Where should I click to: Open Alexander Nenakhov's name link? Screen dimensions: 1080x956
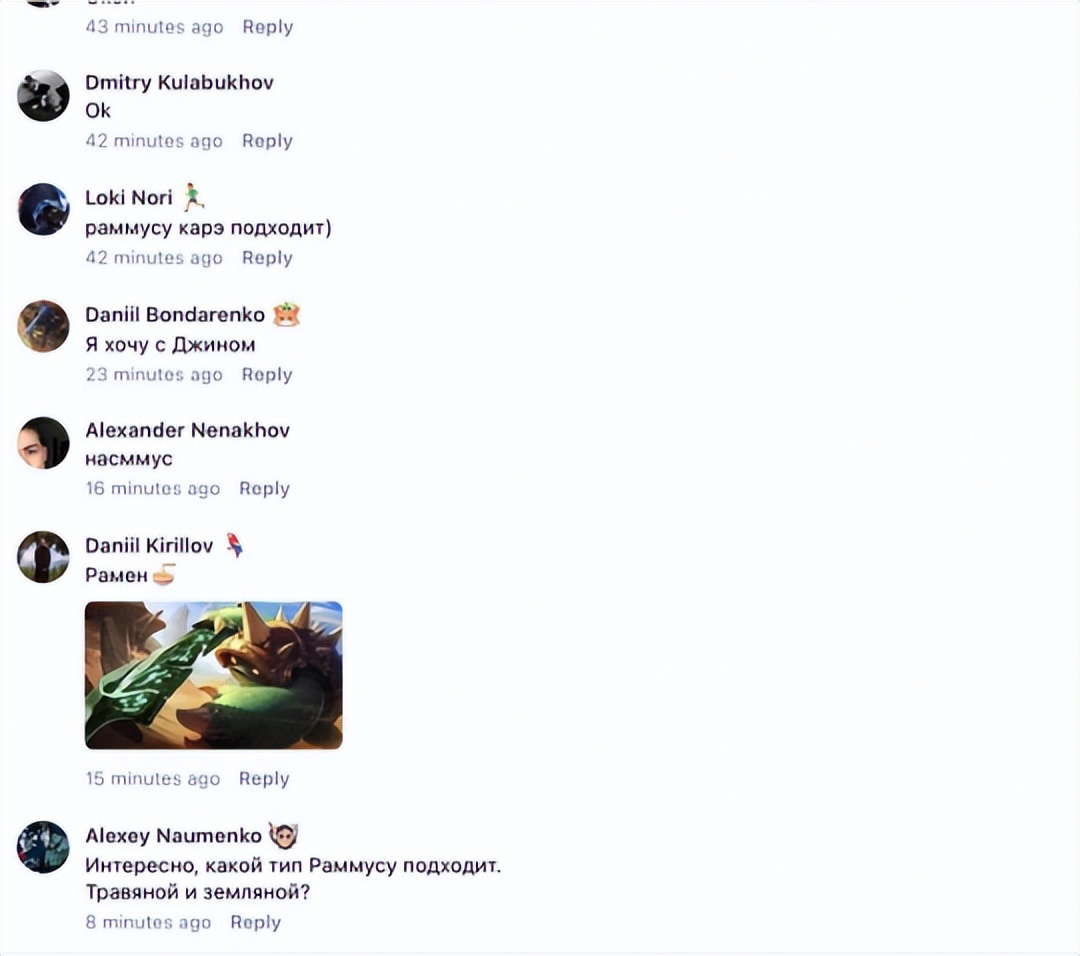[187, 430]
